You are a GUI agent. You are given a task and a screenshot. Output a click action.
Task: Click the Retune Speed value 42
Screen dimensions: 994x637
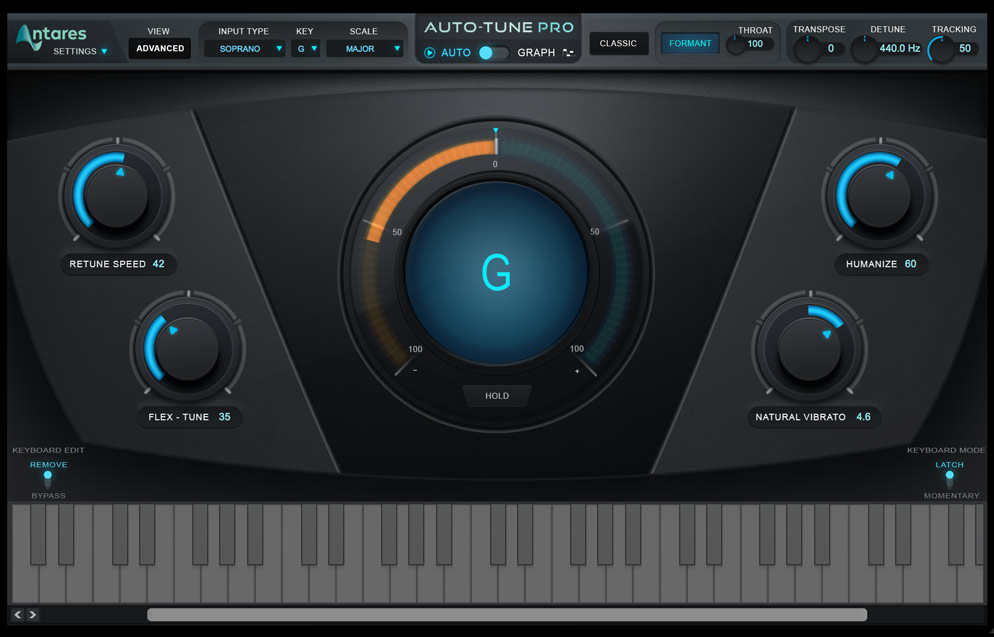pyautogui.click(x=158, y=264)
